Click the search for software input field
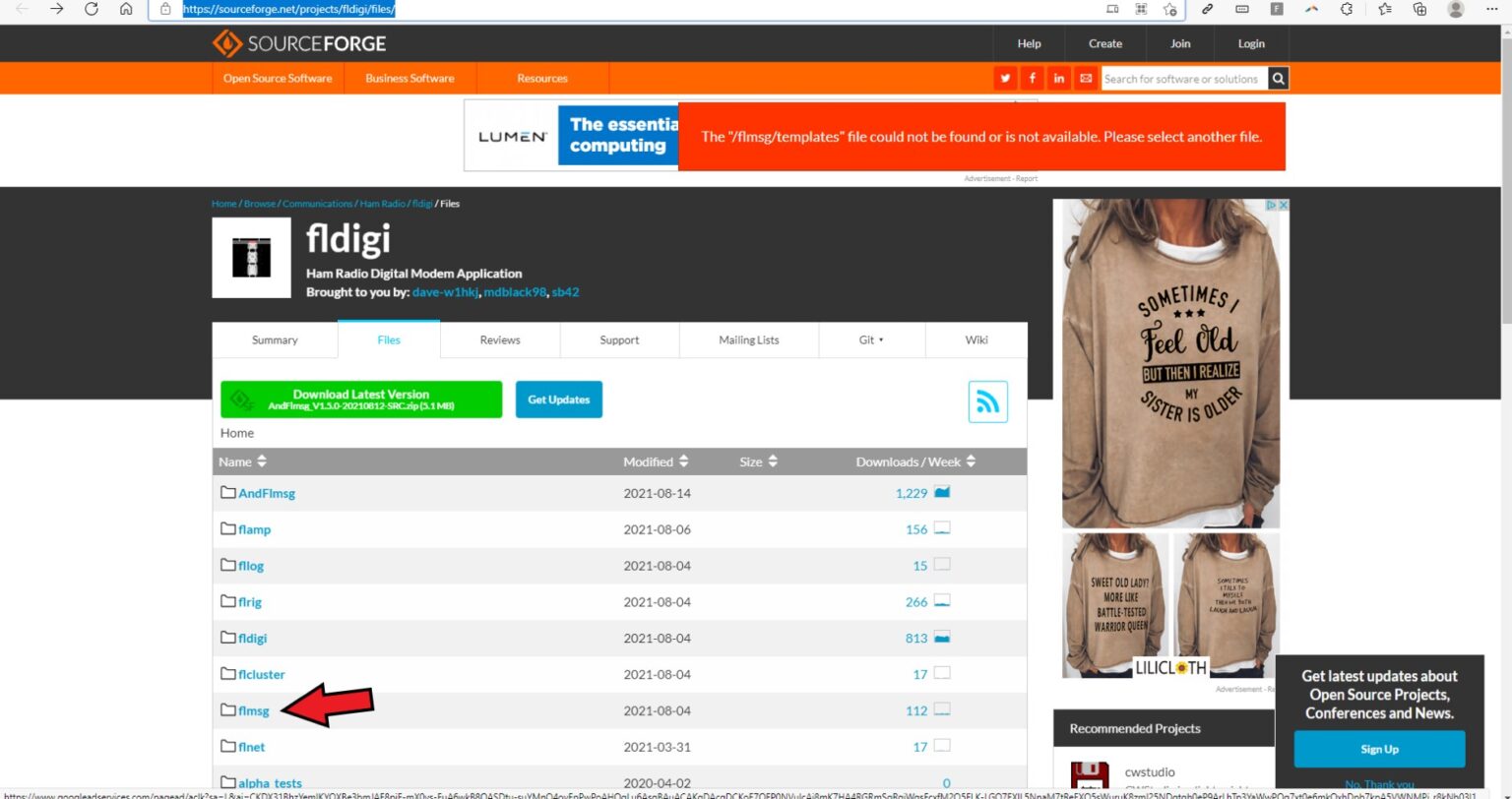Image resolution: width=1512 pixels, height=799 pixels. 1181,79
